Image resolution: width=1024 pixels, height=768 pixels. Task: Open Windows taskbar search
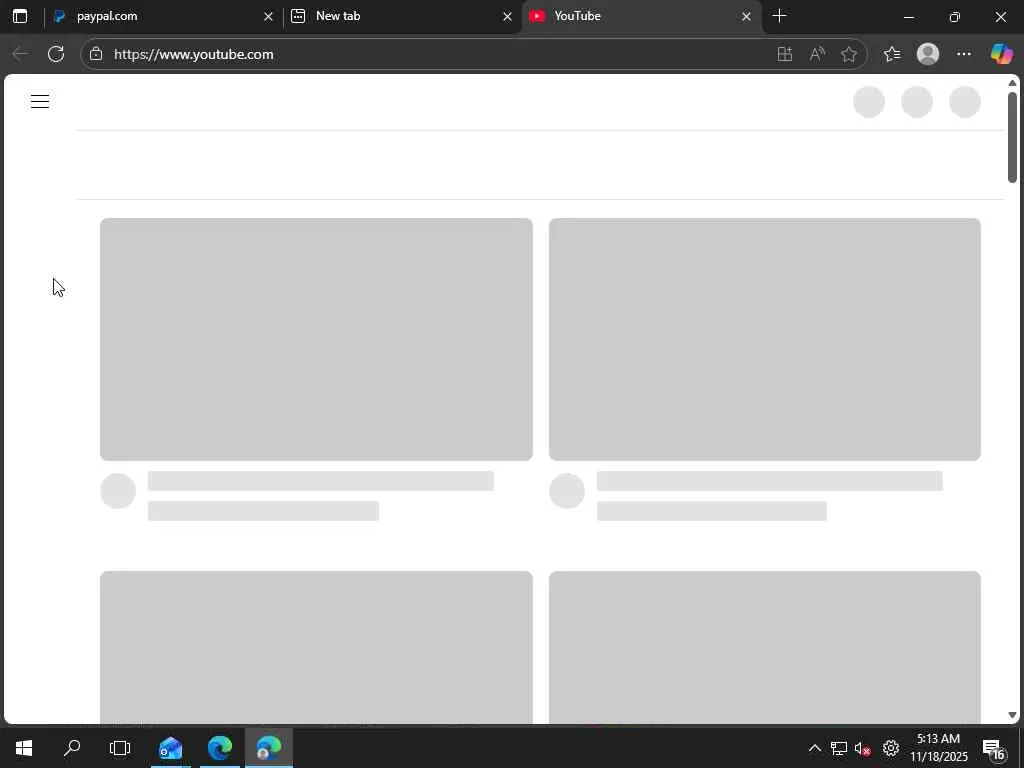click(x=72, y=748)
